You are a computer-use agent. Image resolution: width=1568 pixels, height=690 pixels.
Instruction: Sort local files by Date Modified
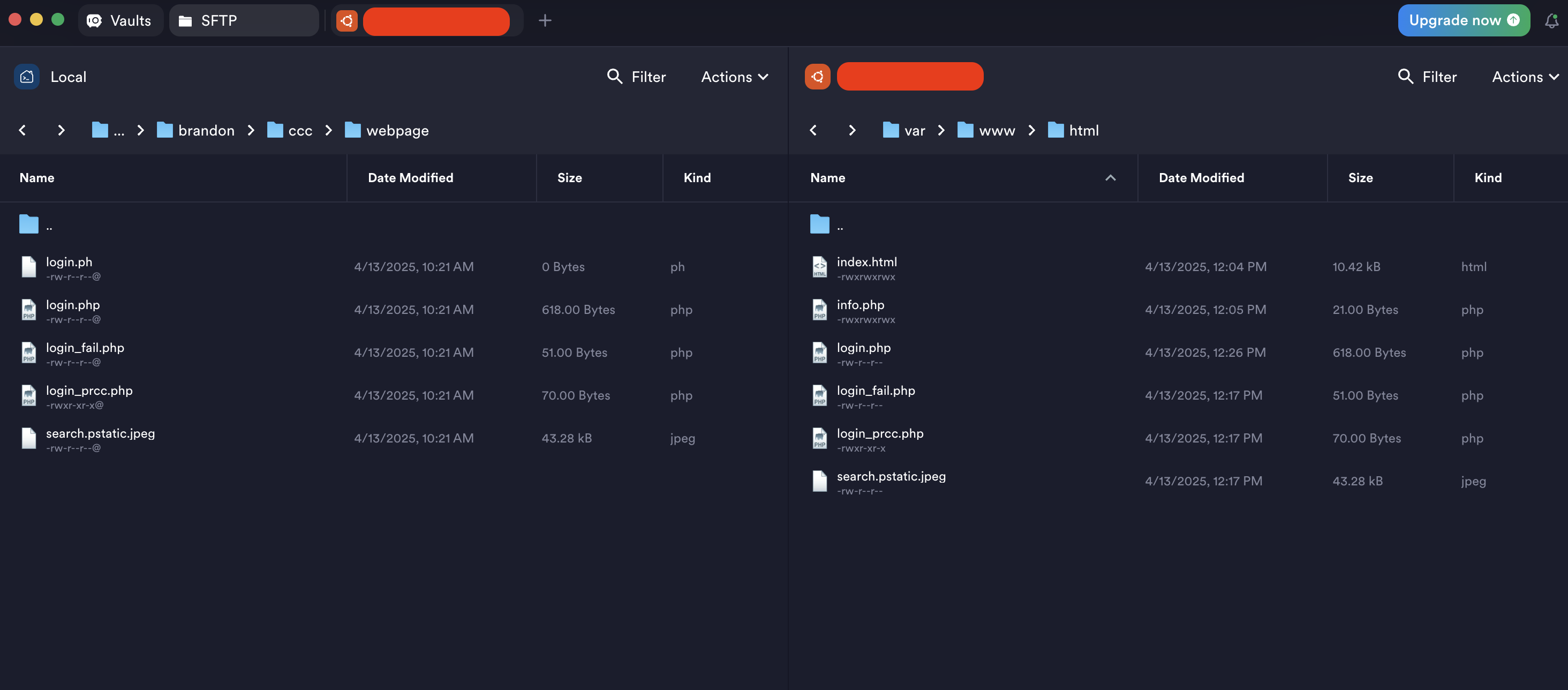(410, 178)
